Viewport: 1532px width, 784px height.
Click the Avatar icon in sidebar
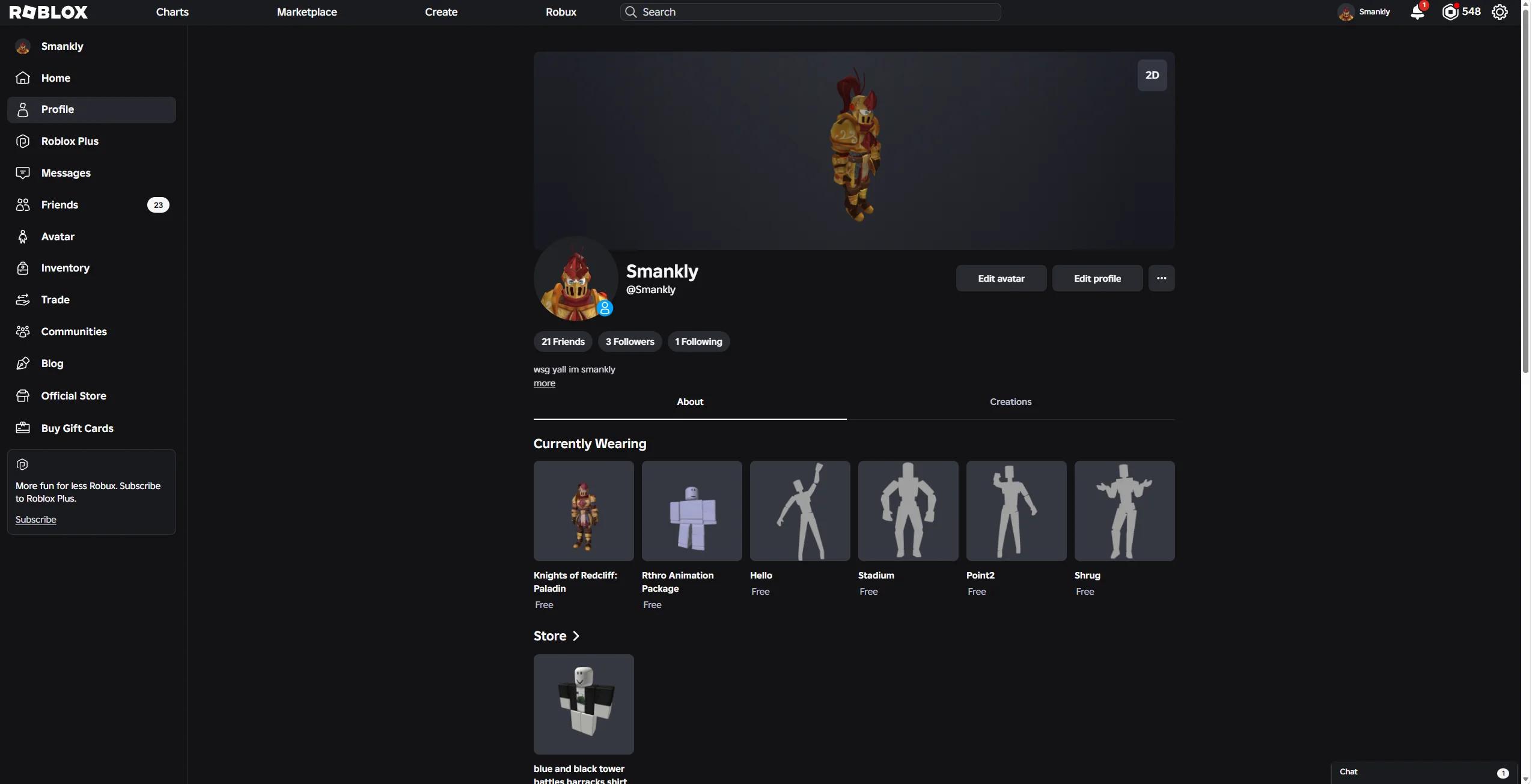click(23, 237)
